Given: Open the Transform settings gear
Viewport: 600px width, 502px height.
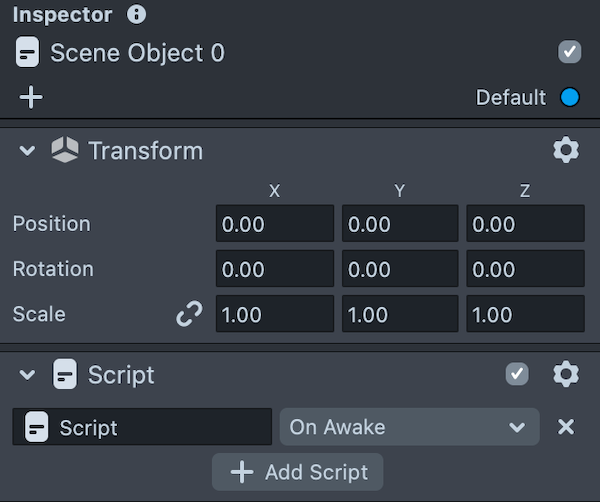Looking at the screenshot, I should [566, 151].
